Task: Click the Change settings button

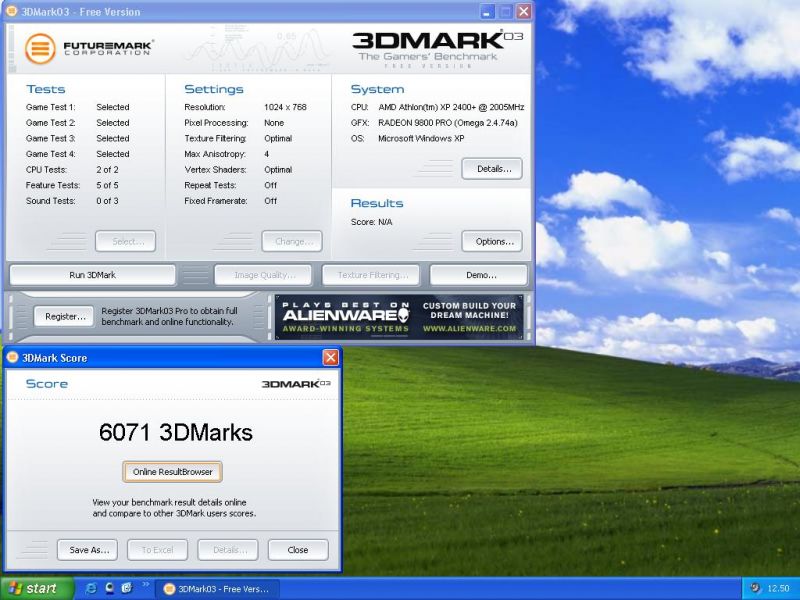Action: 292,241
